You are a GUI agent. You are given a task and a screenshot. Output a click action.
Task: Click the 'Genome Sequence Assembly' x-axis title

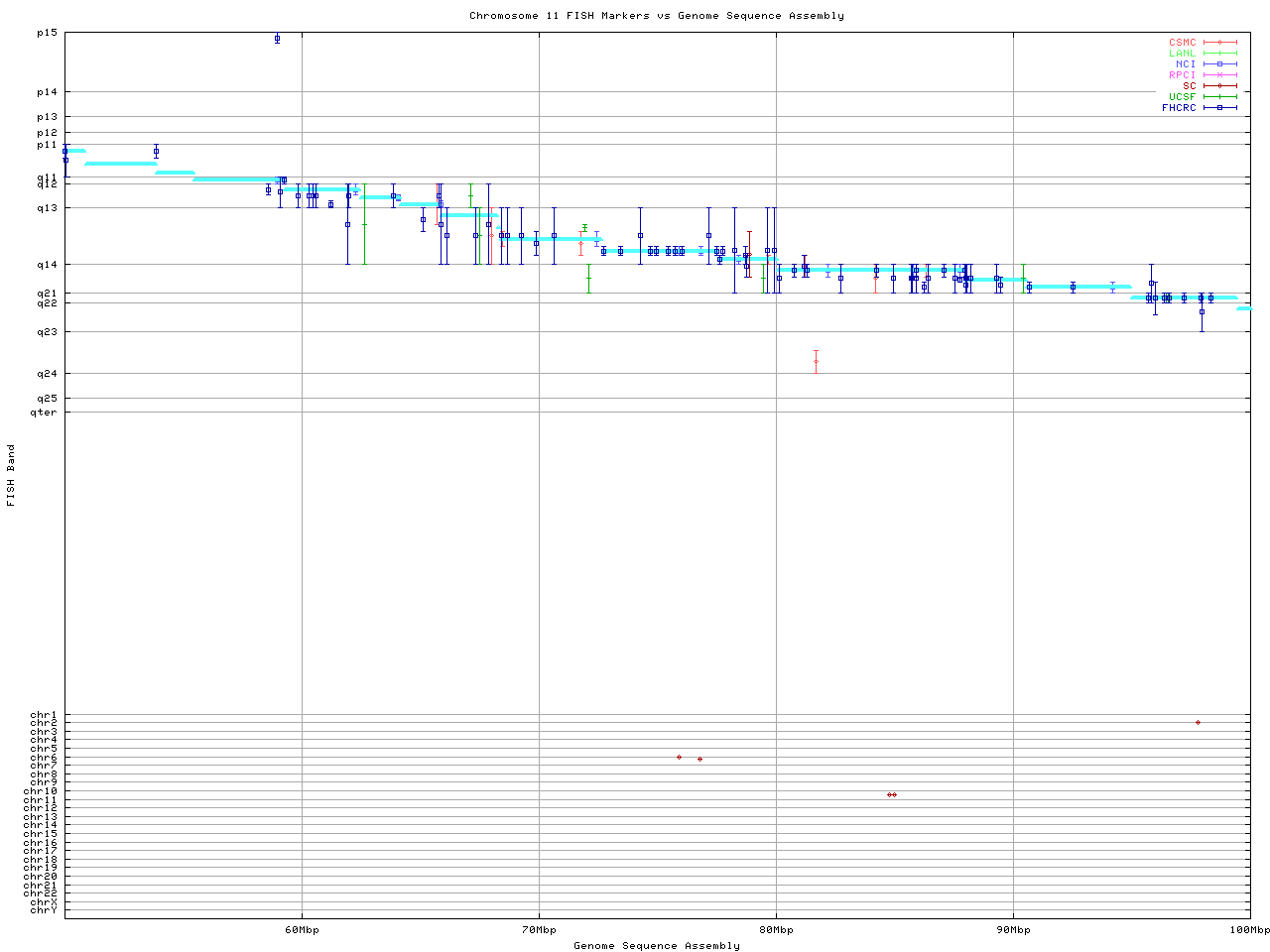(x=657, y=946)
